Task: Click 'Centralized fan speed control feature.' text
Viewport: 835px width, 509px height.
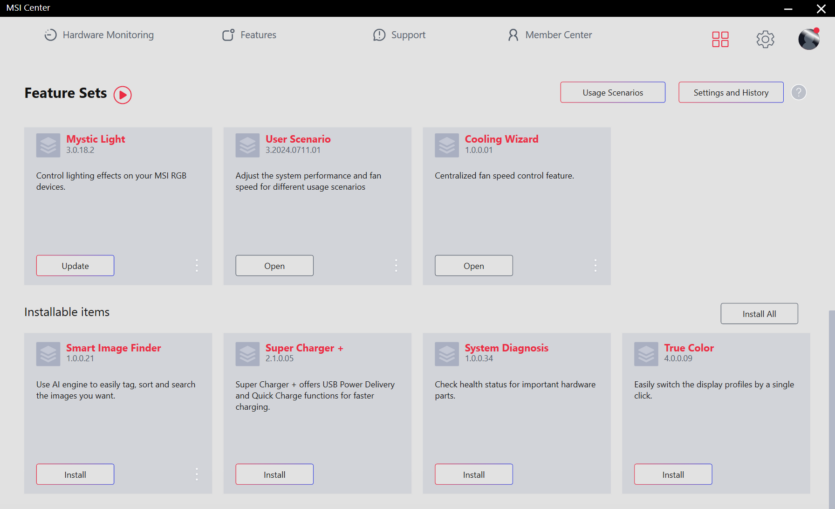Action: tap(504, 176)
